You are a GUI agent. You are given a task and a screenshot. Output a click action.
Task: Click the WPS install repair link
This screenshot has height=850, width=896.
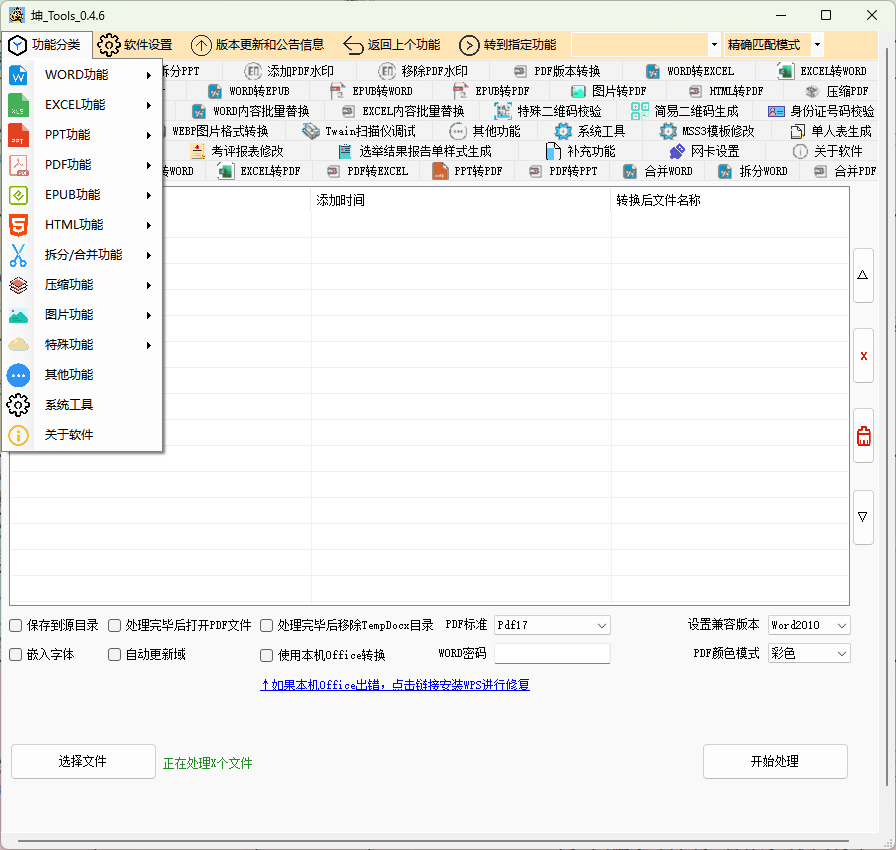point(394,685)
